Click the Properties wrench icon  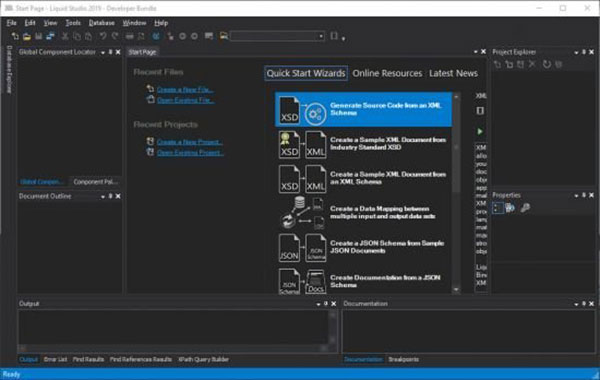pos(525,208)
